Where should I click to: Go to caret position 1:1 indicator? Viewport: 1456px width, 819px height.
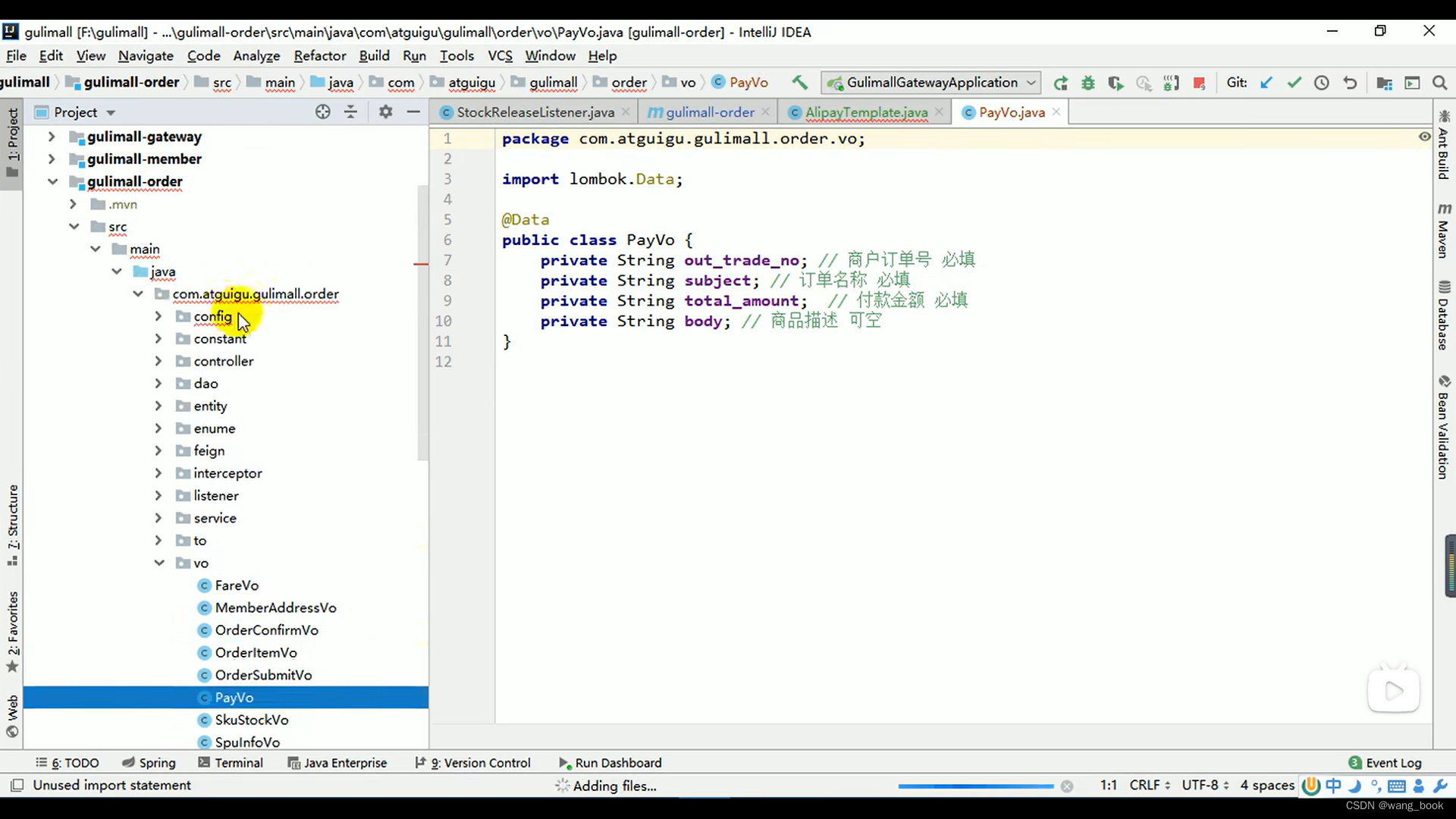pos(1108,786)
